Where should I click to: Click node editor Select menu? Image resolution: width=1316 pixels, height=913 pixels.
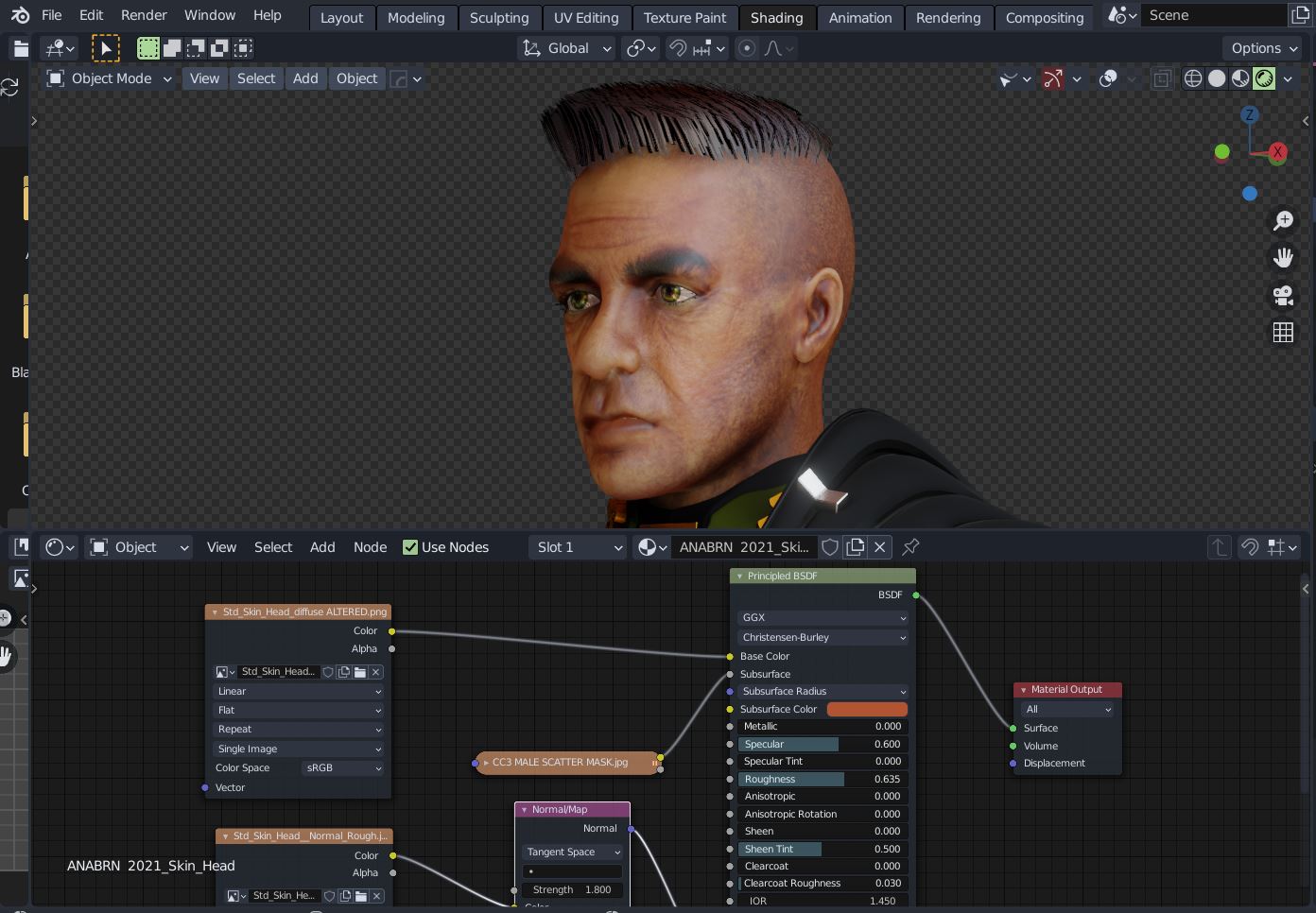tap(273, 547)
